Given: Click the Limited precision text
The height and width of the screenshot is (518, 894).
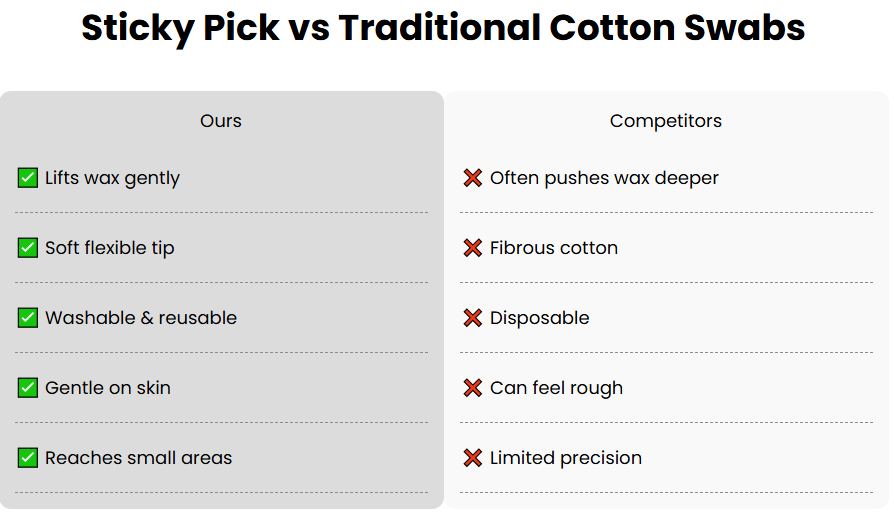Looking at the screenshot, I should [x=566, y=458].
